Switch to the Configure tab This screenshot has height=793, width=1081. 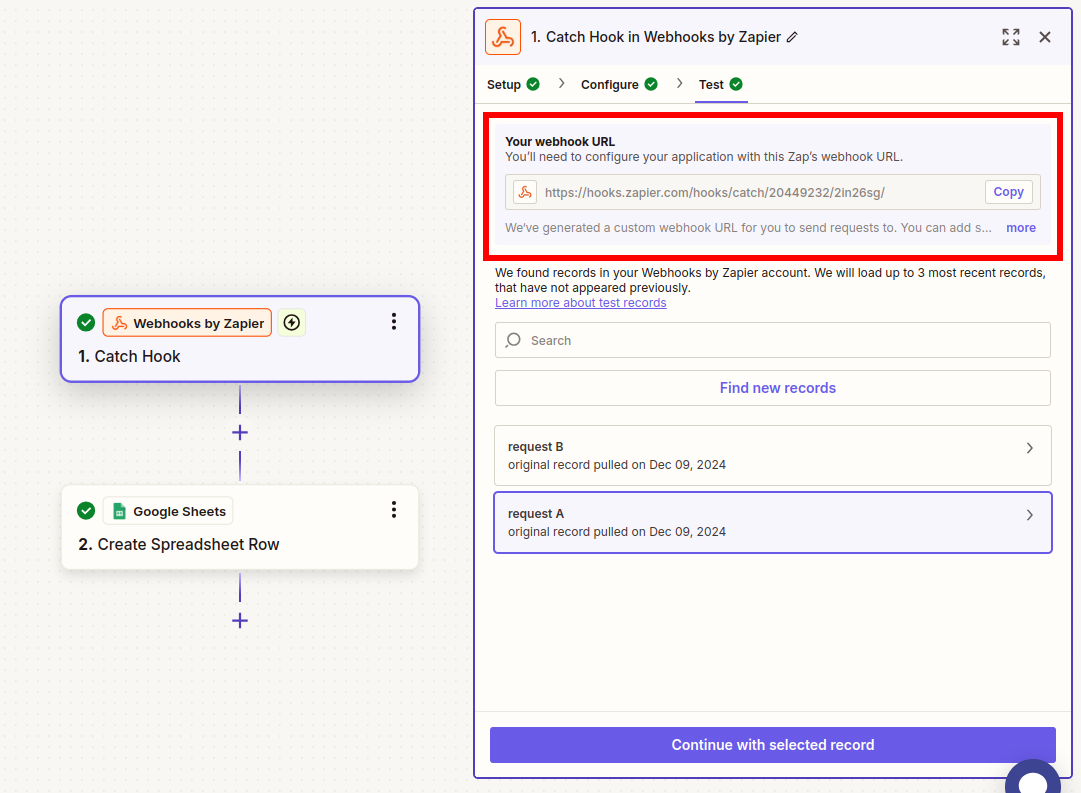pos(610,84)
